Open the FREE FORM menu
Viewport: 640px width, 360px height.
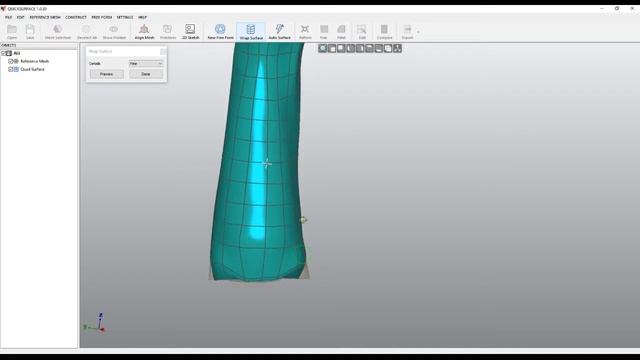tap(102, 18)
